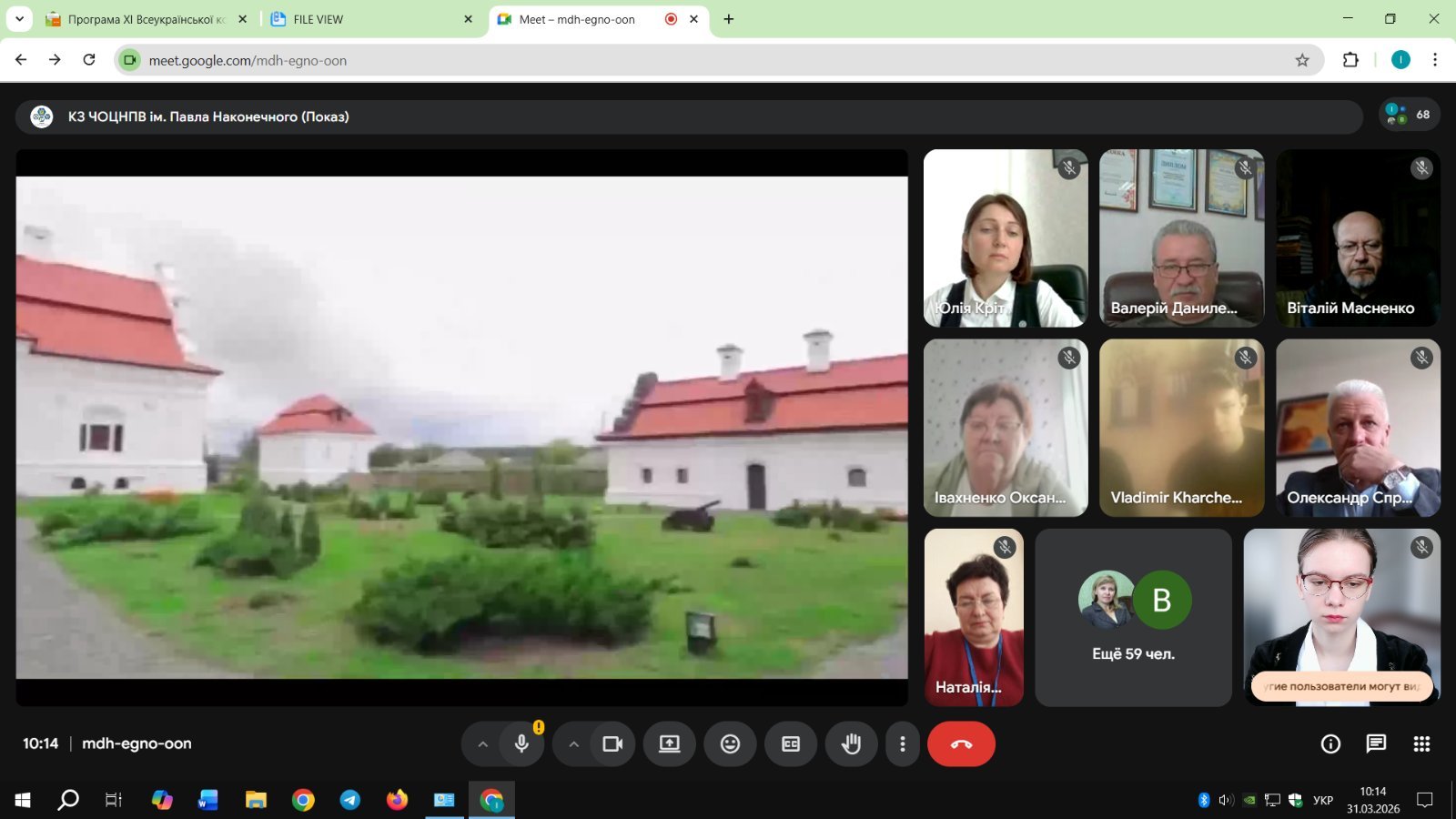Open Telegram from the Windows taskbar

(350, 800)
